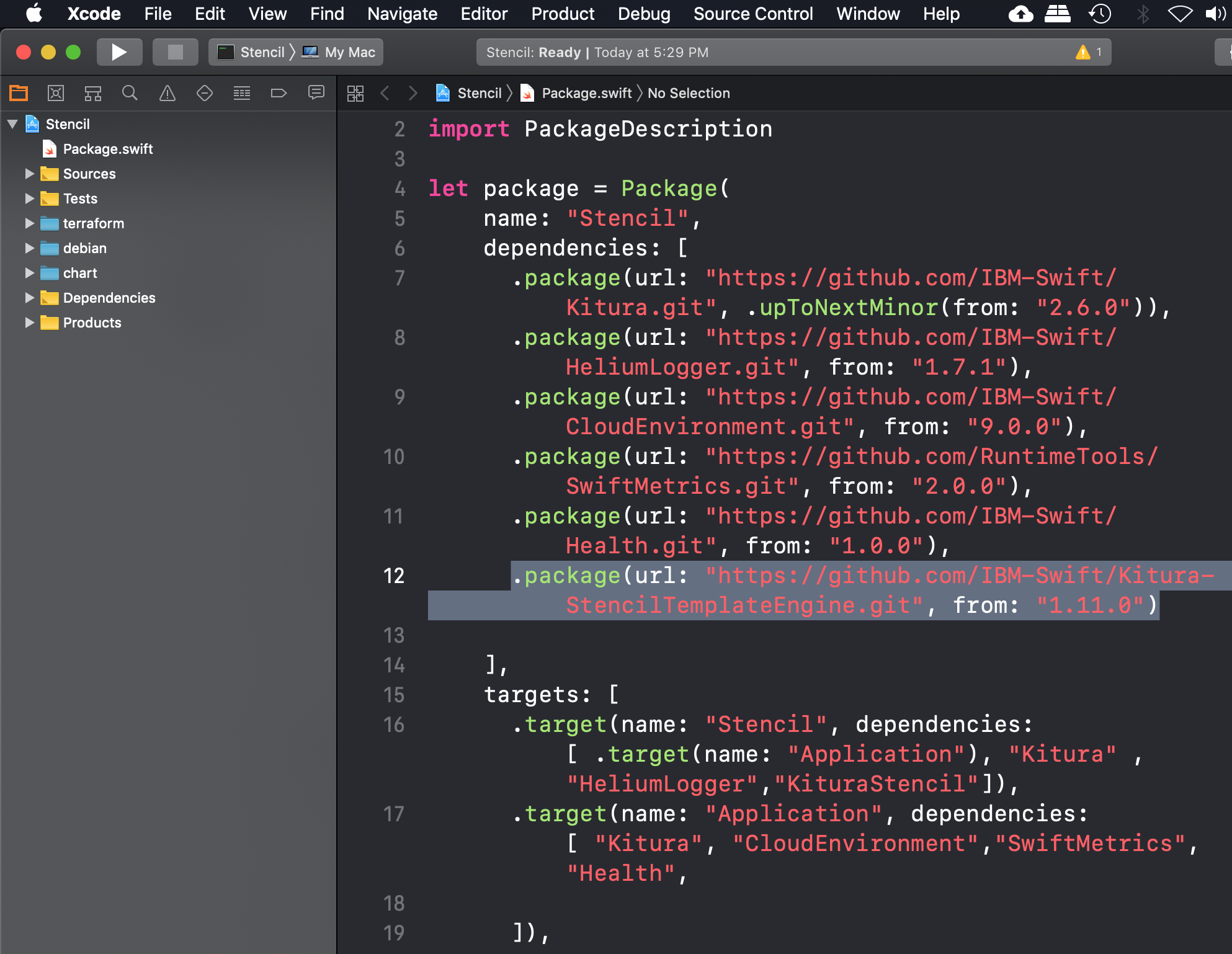The height and width of the screenshot is (954, 1232).
Task: Open the Find navigator magnifier icon
Action: (130, 93)
